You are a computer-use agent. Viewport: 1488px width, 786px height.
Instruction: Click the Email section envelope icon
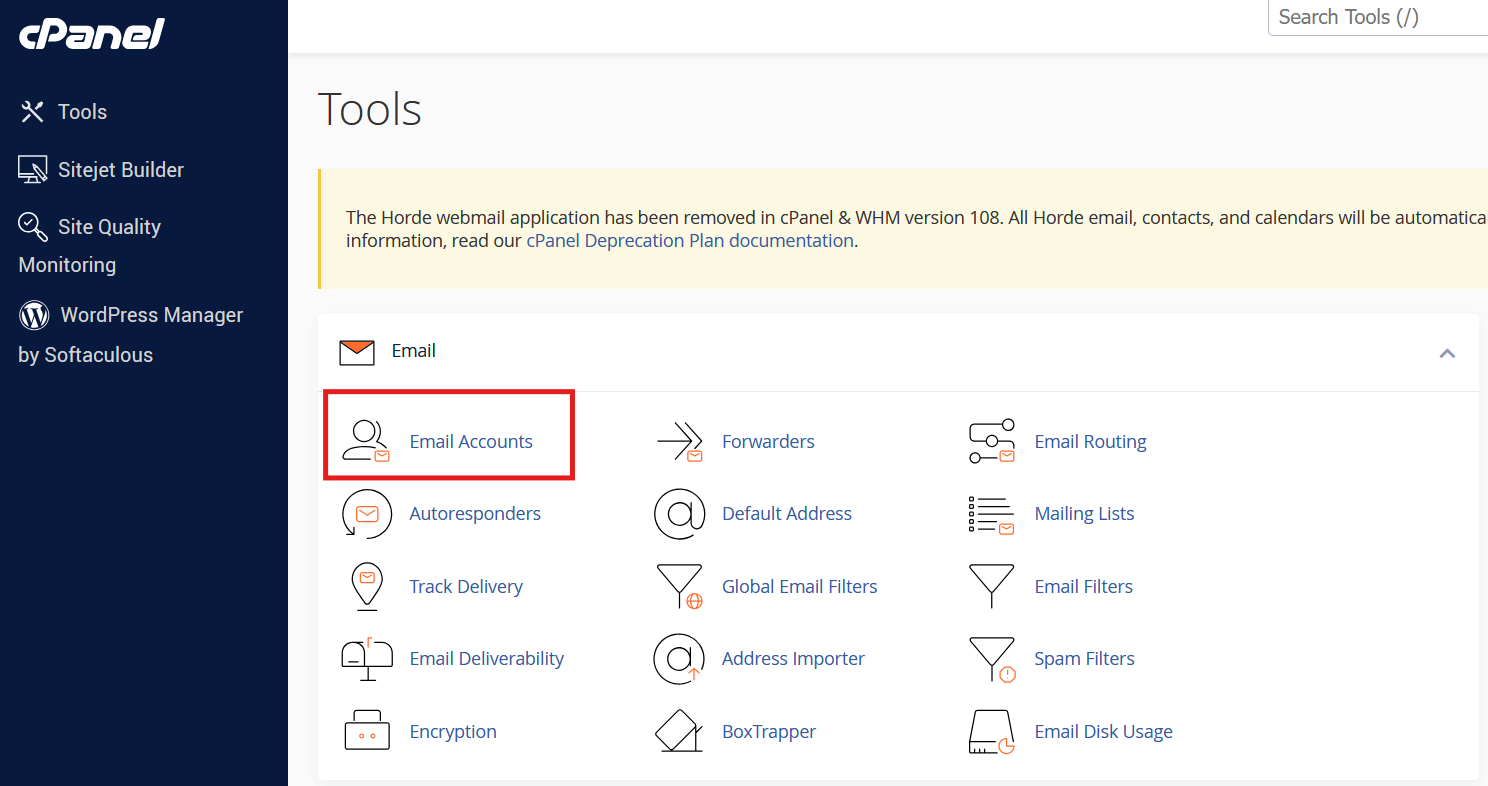click(357, 351)
